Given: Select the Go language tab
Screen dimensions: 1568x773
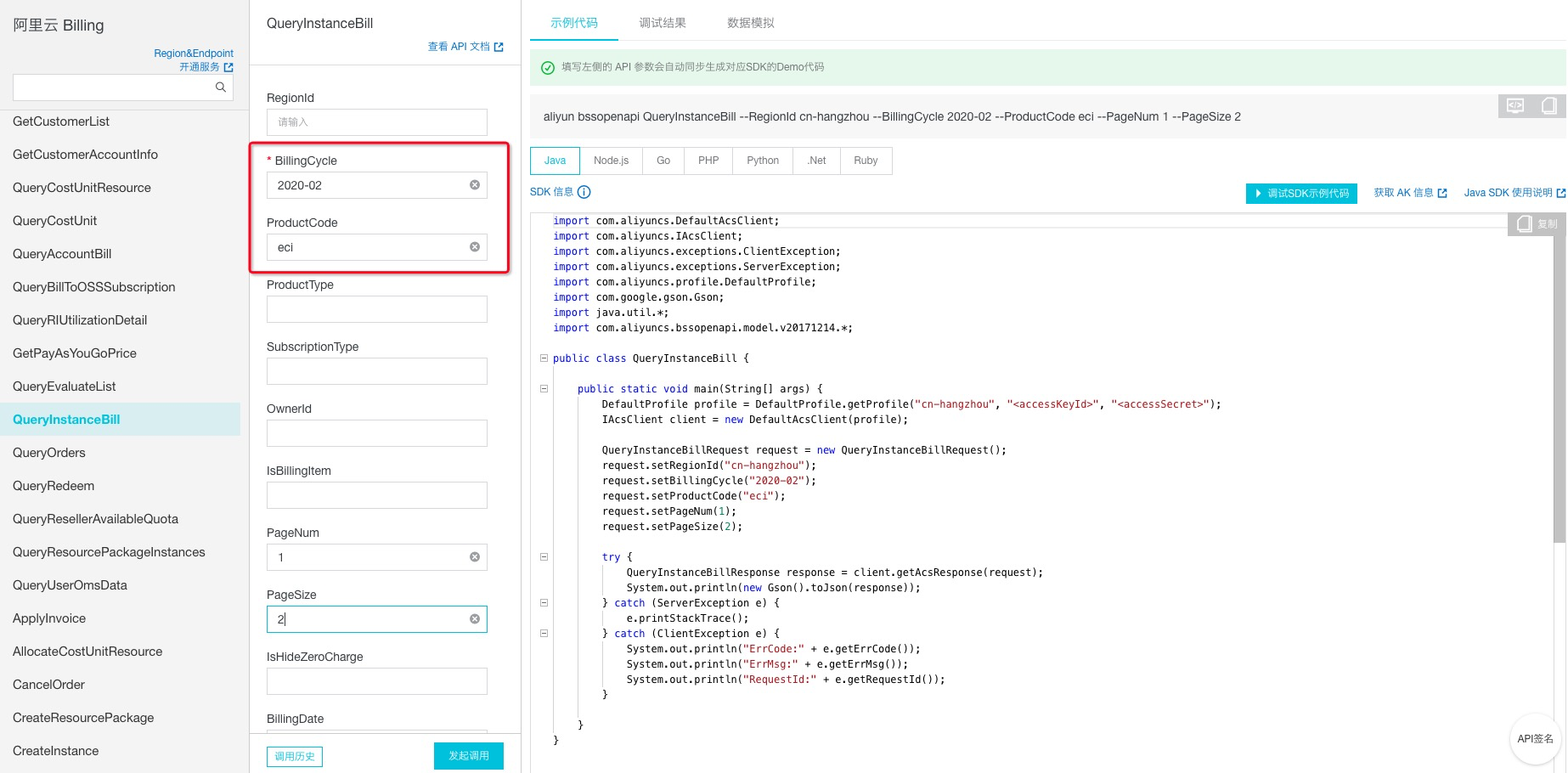Looking at the screenshot, I should (x=663, y=161).
